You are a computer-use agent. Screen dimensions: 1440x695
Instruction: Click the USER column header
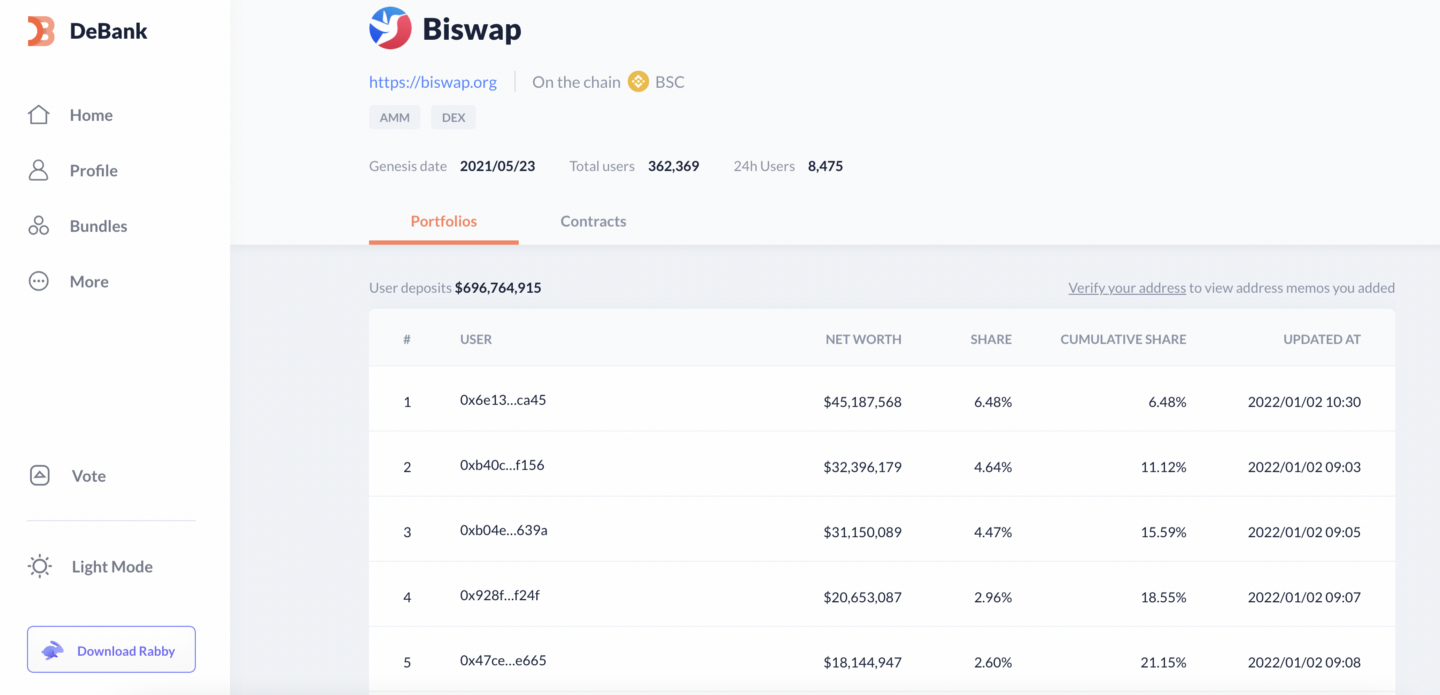point(476,339)
